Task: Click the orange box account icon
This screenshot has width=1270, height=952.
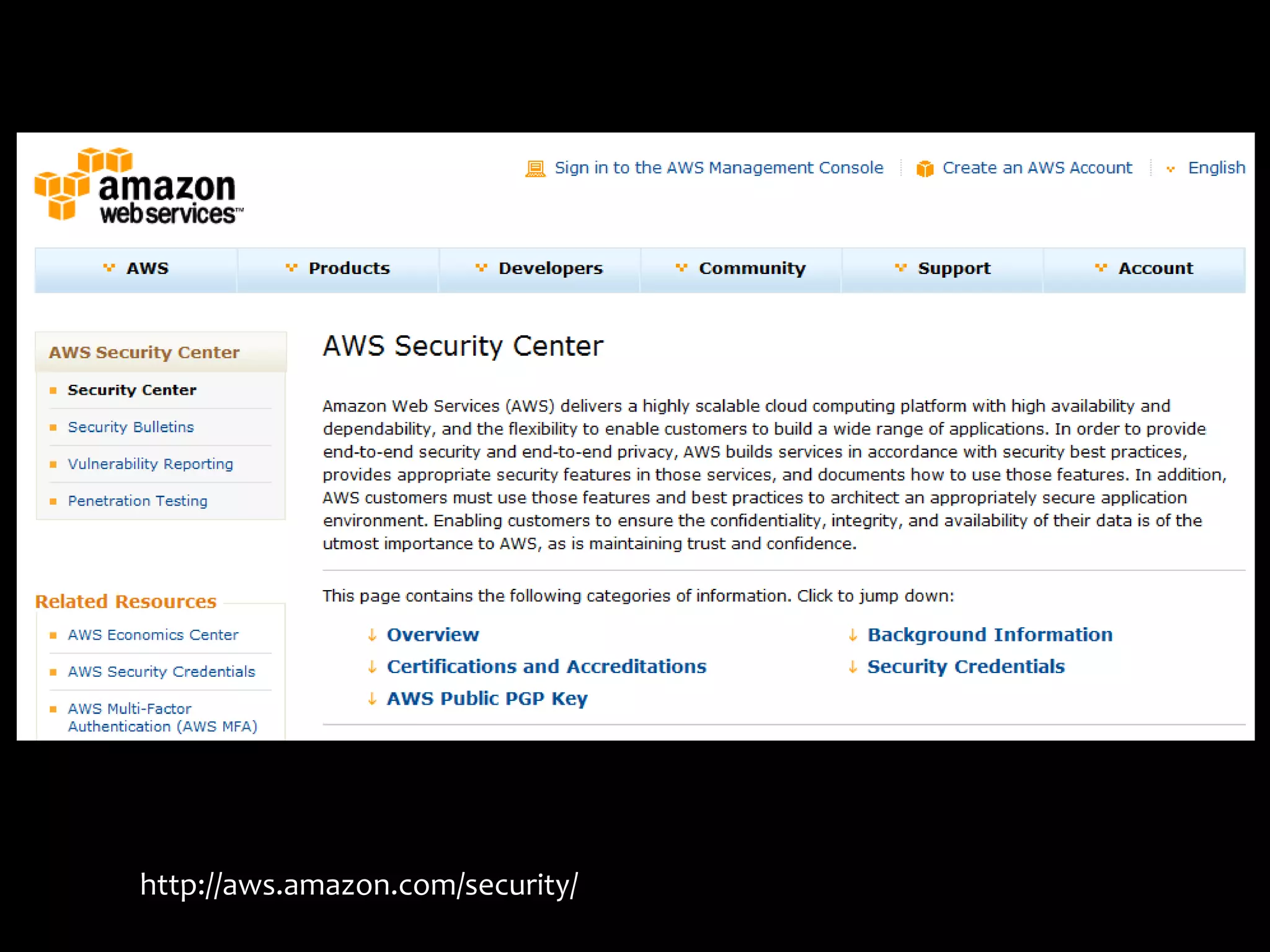Action: 925,169
